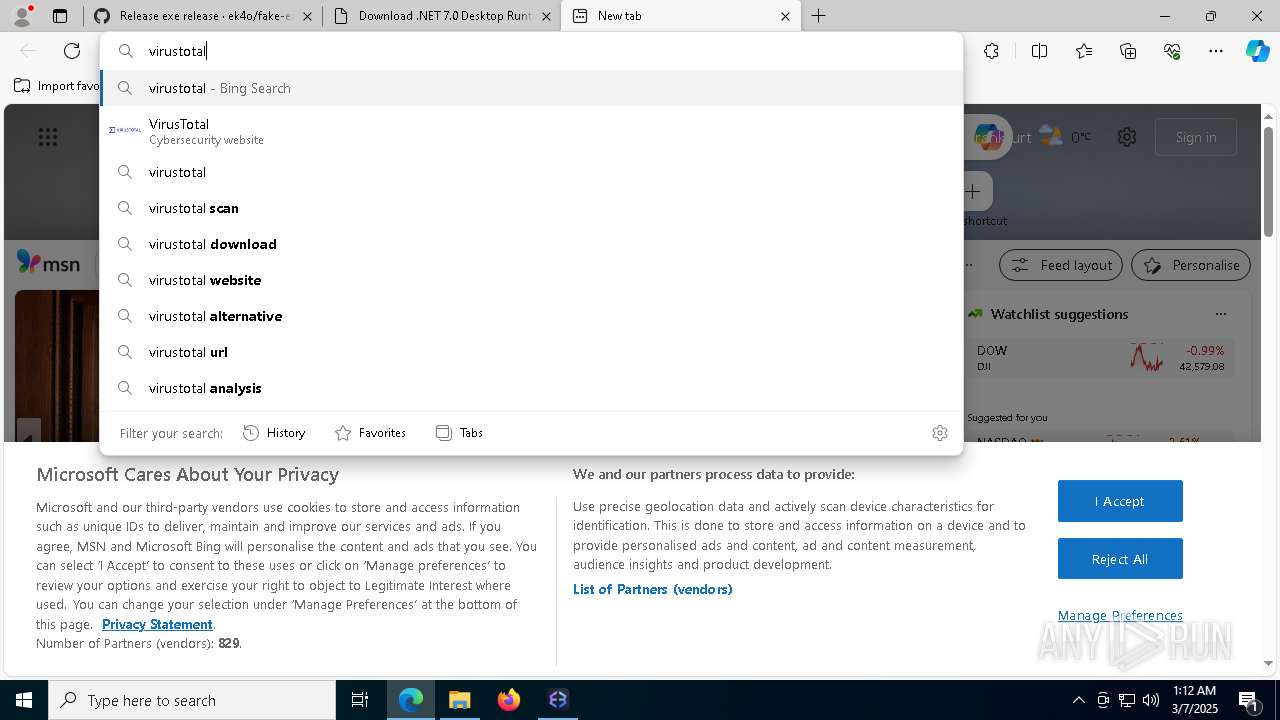Viewport: 1280px width, 720px height.
Task: Open Windows Start menu
Action: pyautogui.click(x=24, y=700)
